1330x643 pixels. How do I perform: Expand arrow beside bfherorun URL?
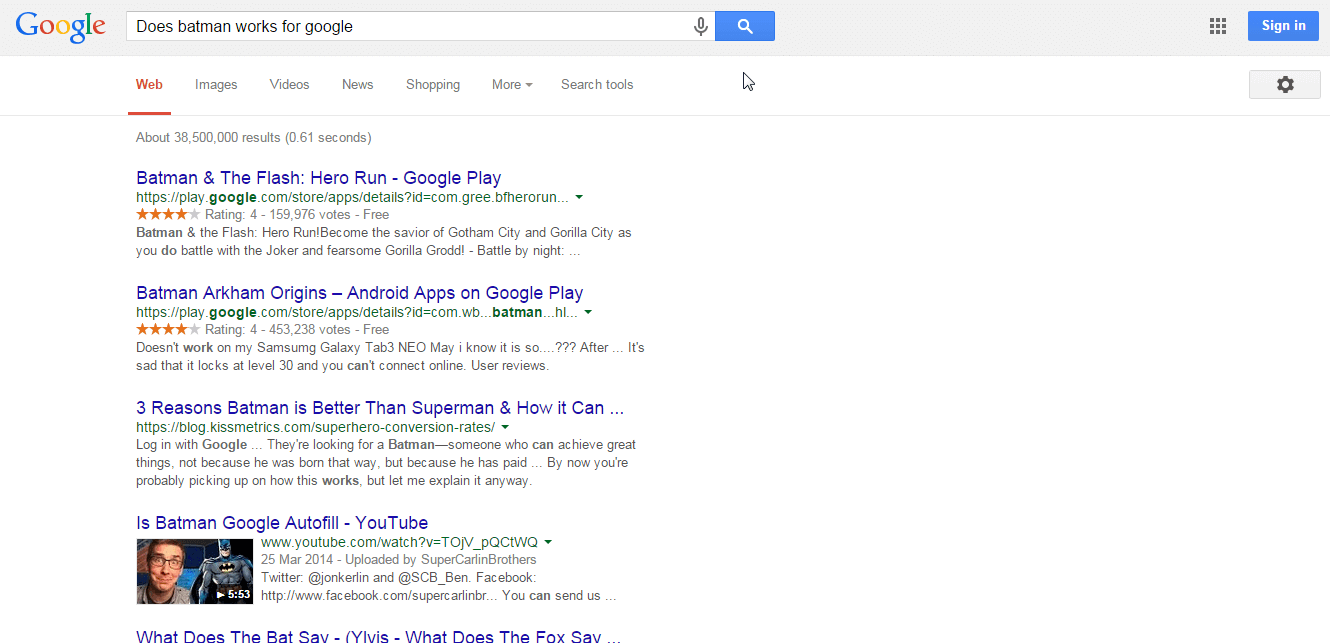coord(579,197)
